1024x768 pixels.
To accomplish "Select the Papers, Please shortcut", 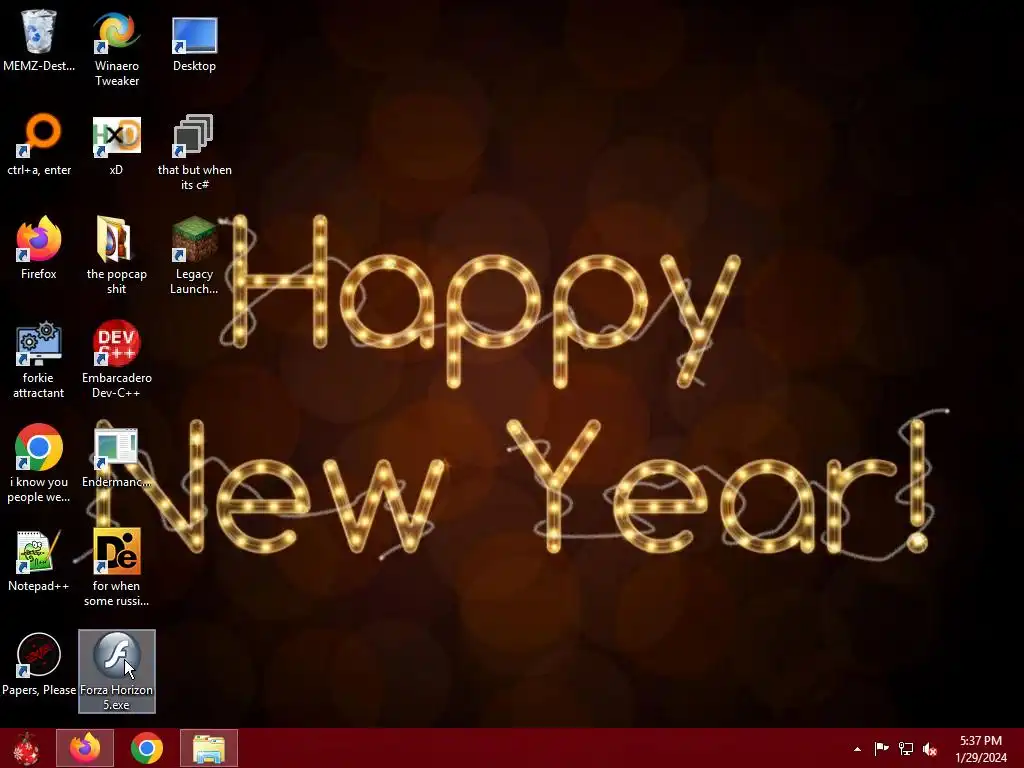I will pos(39,654).
